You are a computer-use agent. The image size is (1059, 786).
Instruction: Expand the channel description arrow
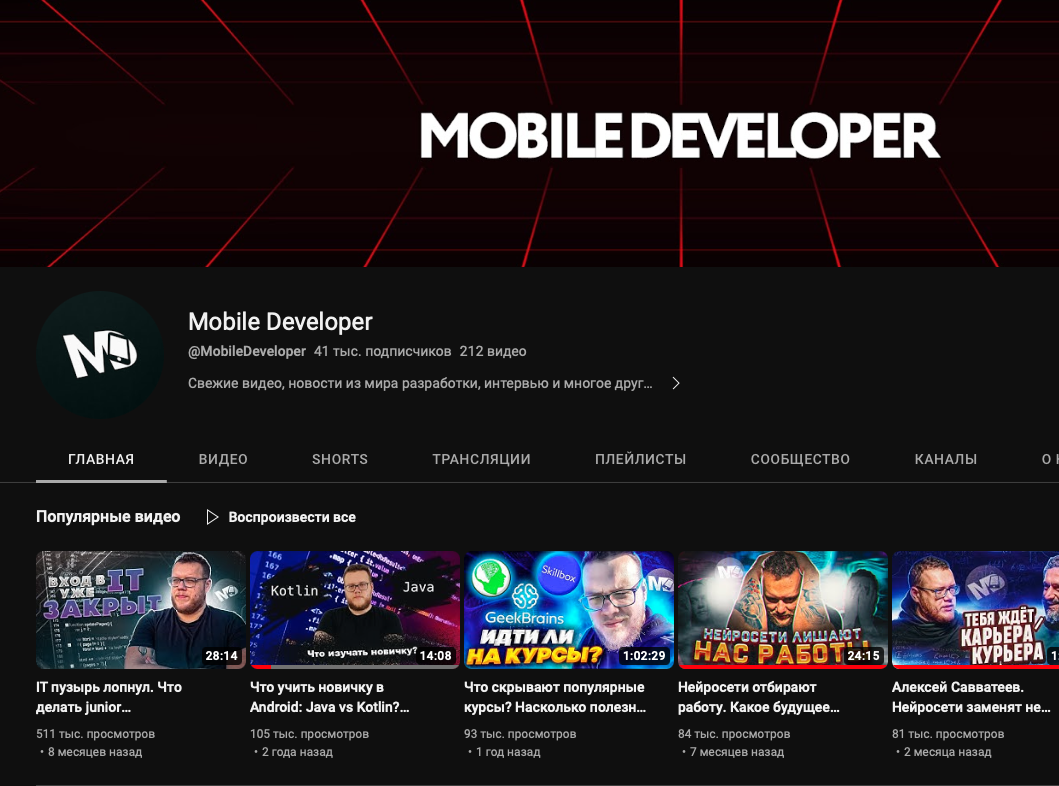(675, 382)
